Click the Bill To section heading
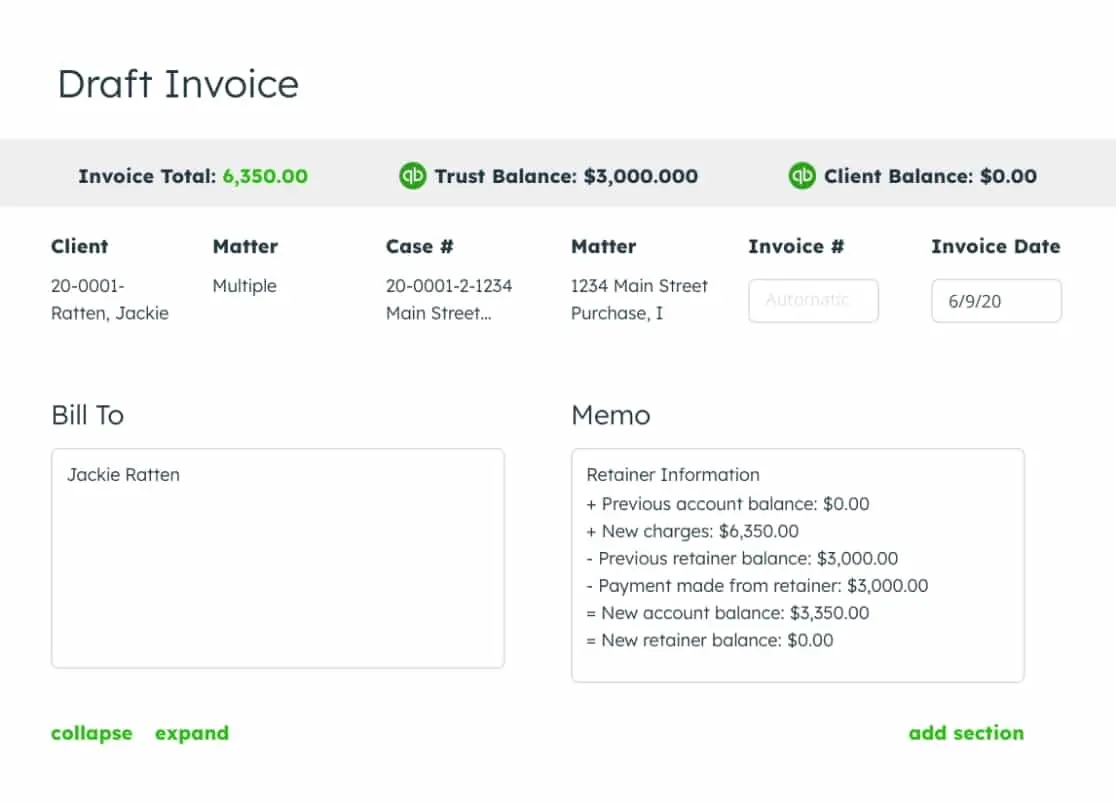Viewport: 1116px width, 804px height. [x=87, y=415]
